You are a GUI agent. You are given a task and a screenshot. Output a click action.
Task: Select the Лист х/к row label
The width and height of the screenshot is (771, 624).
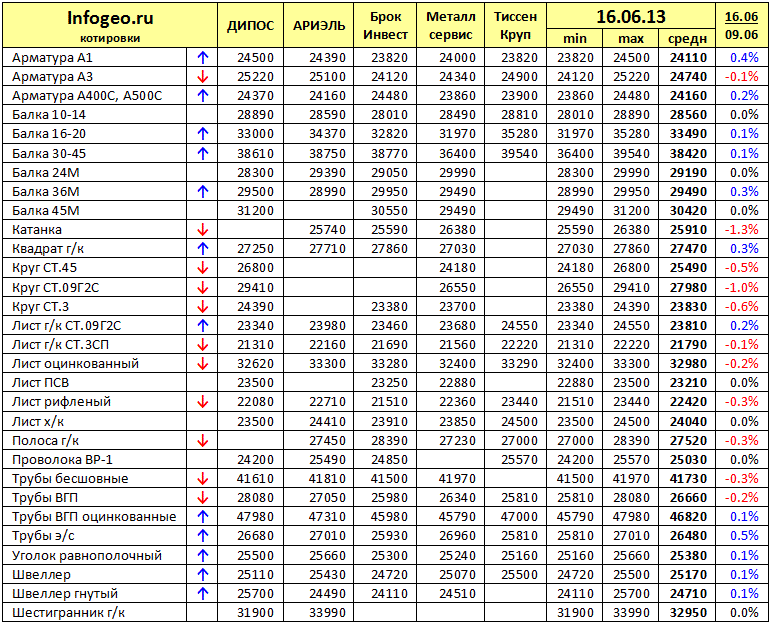point(38,421)
